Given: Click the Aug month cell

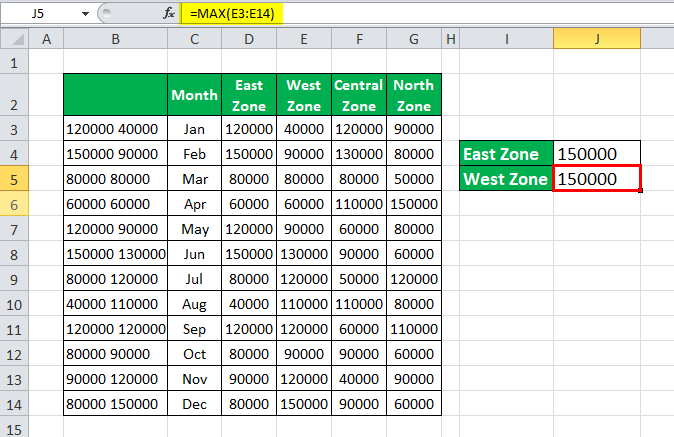Looking at the screenshot, I should tap(194, 304).
